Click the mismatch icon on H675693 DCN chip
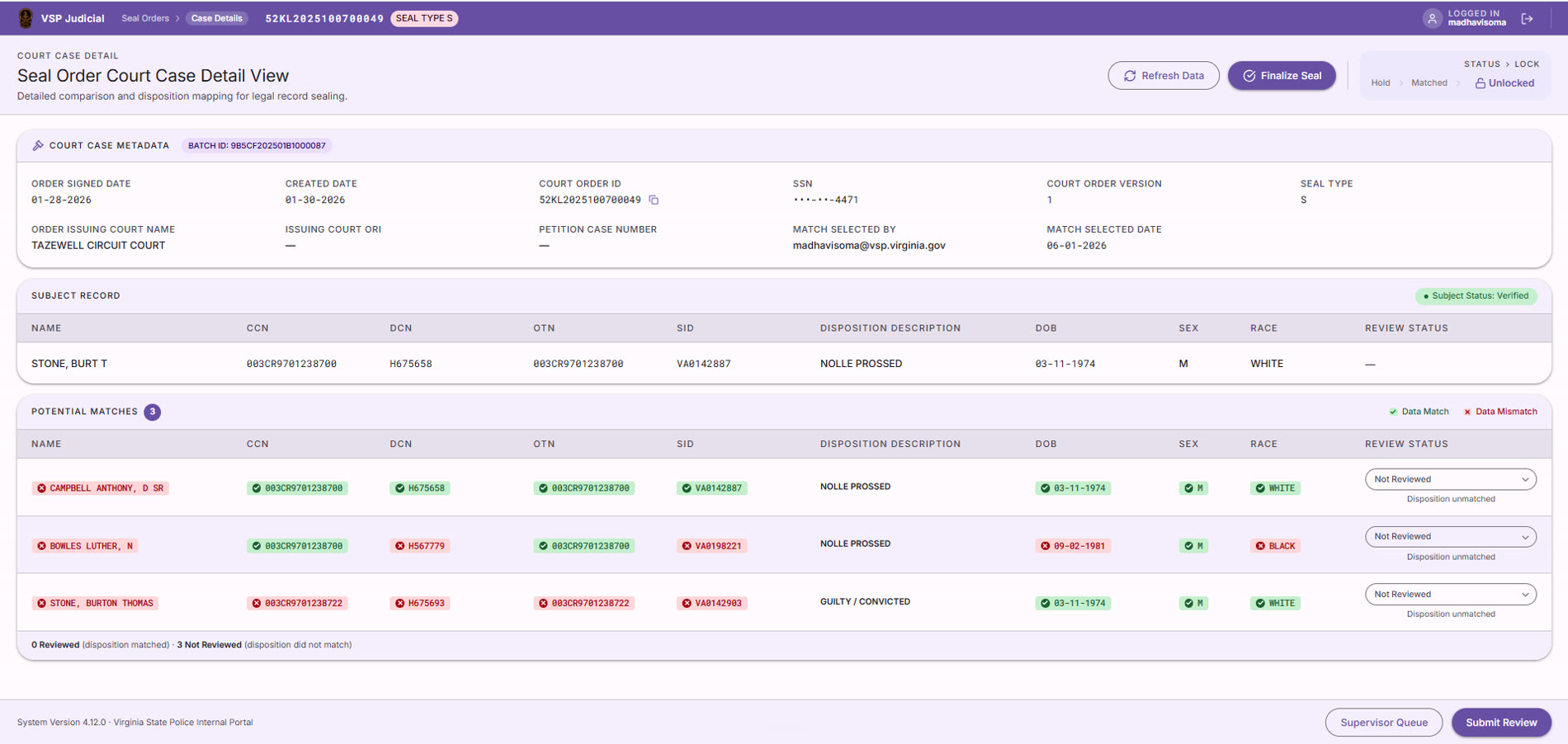This screenshot has height=744, width=1568. click(x=400, y=603)
